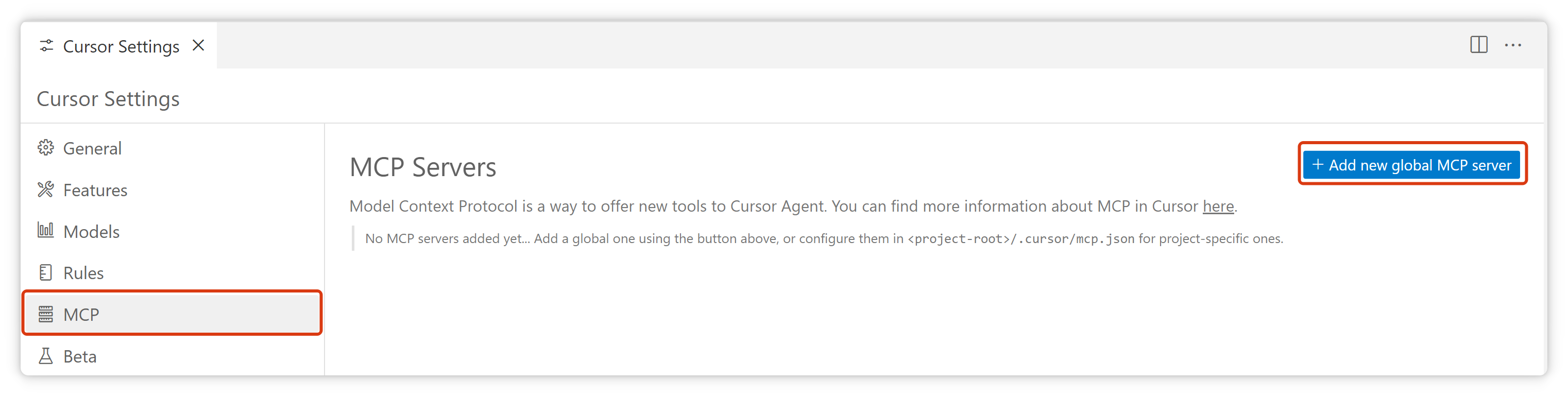Image resolution: width=1568 pixels, height=396 pixels.
Task: Close the Cursor Settings tab
Action: click(x=198, y=46)
